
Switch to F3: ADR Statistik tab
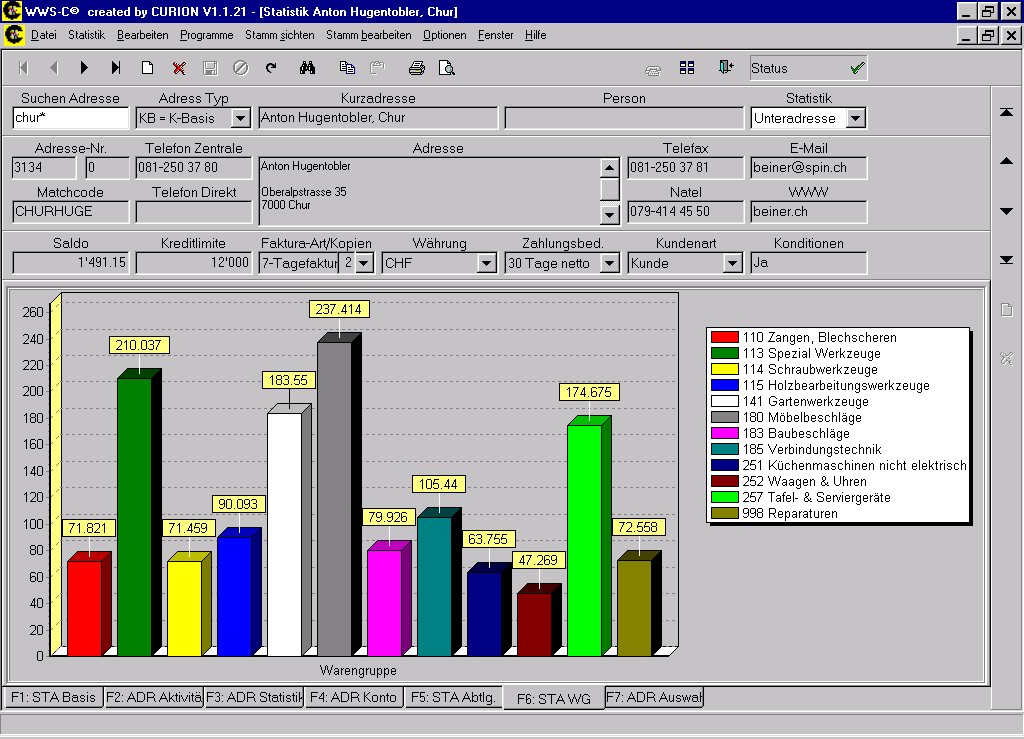254,697
